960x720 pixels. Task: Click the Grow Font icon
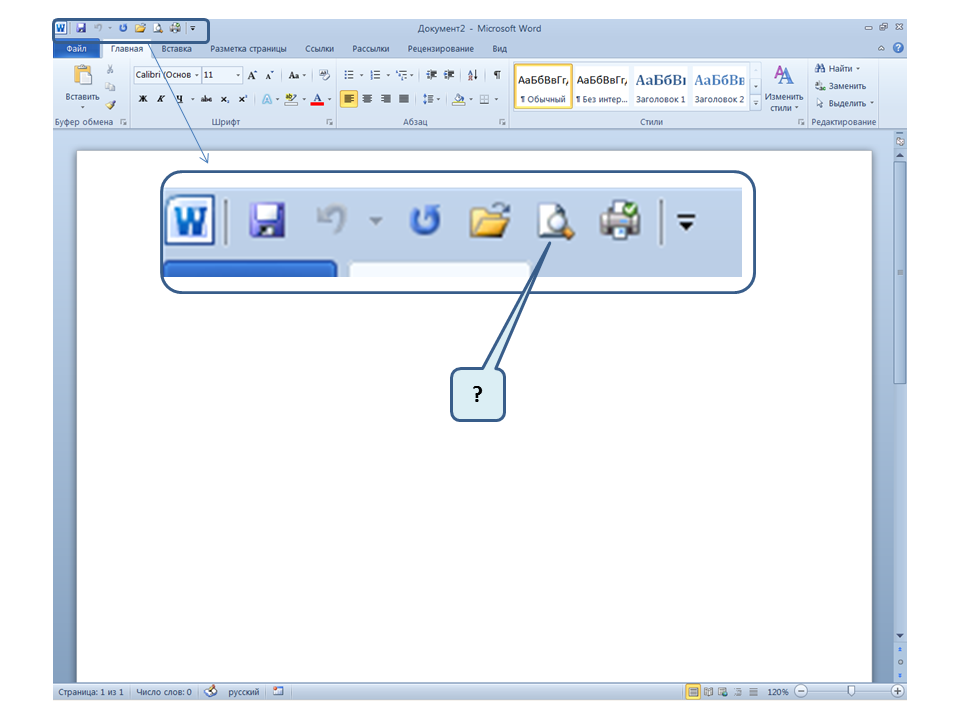pyautogui.click(x=252, y=75)
